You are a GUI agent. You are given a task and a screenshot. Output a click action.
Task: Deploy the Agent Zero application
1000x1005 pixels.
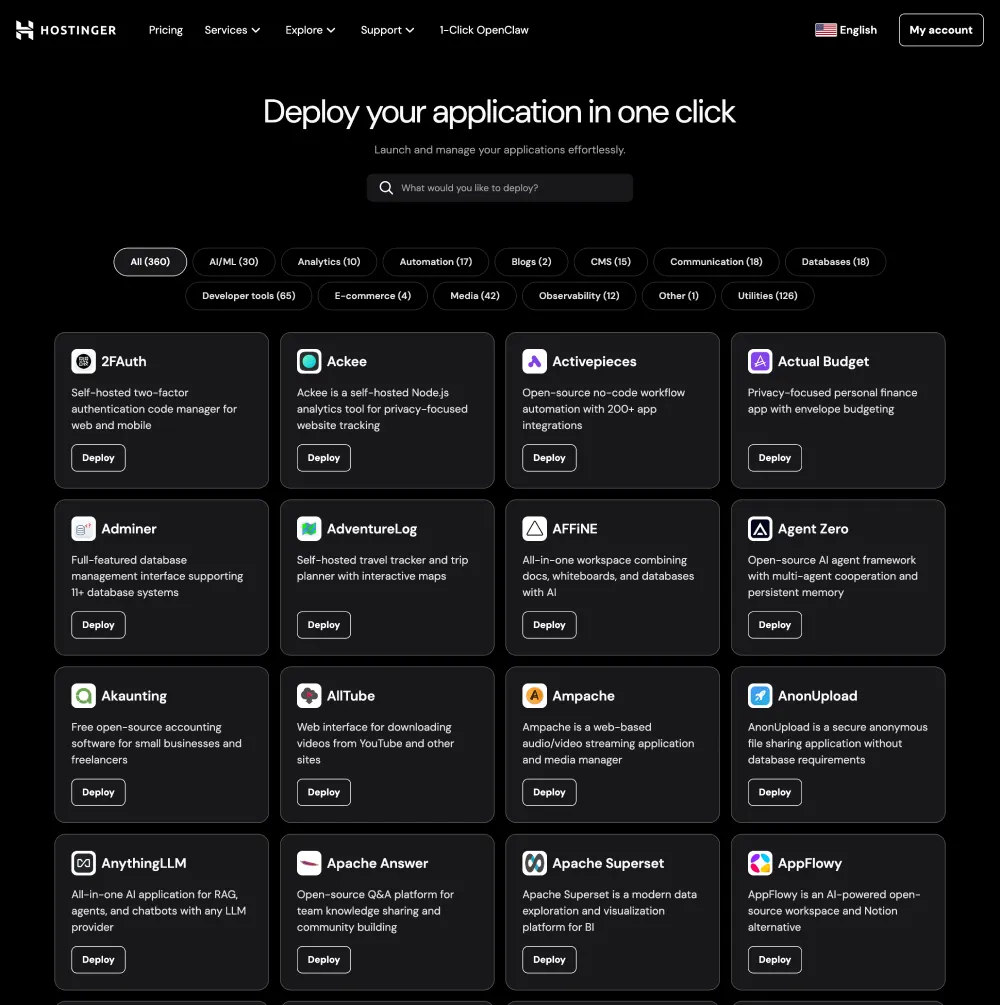774,625
